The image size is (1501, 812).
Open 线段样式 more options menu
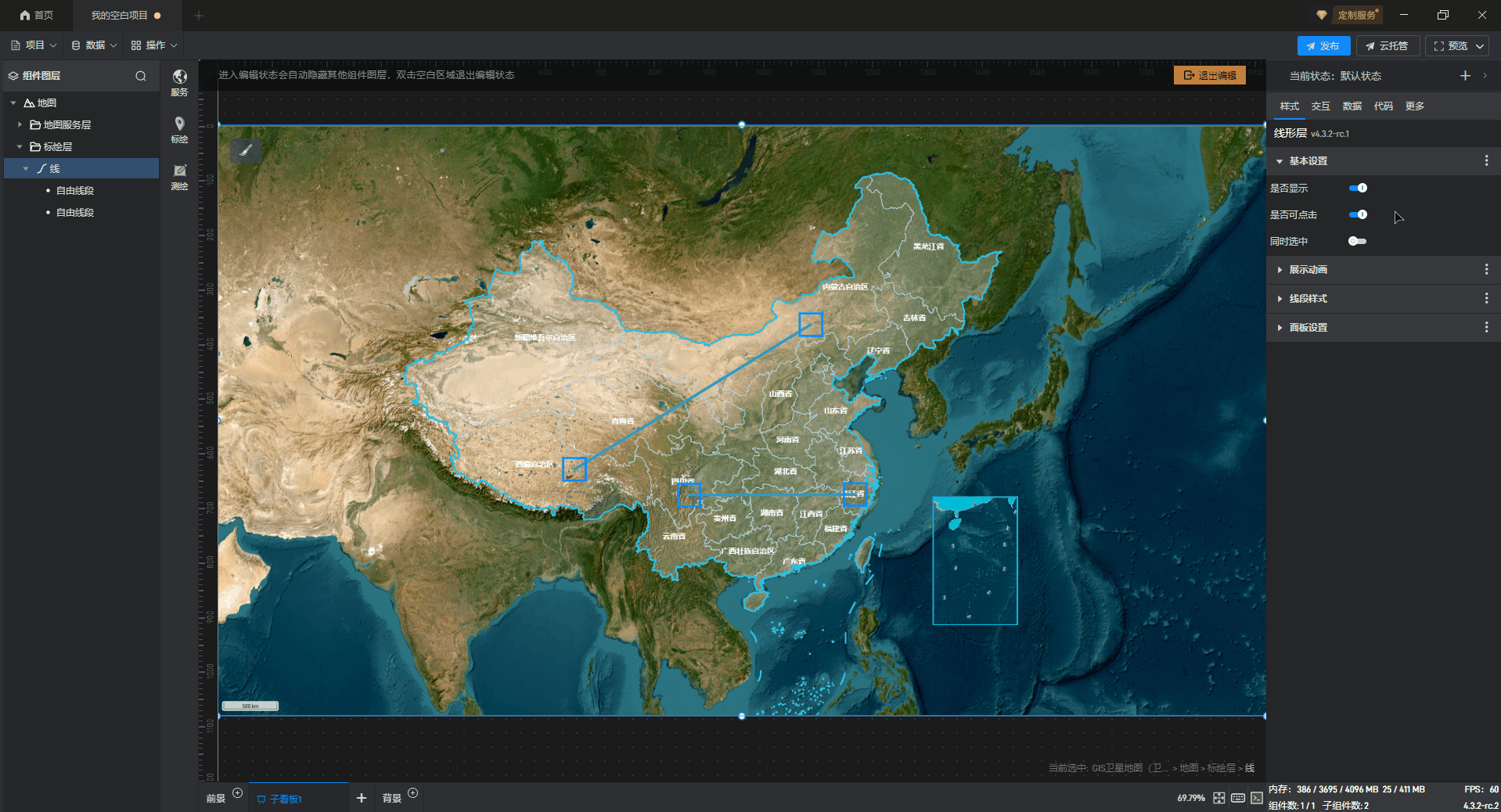(1486, 298)
